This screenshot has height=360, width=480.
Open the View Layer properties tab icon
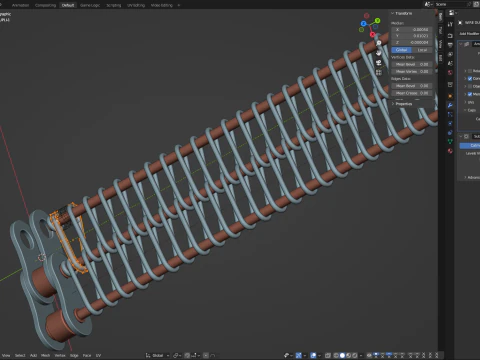pyautogui.click(x=450, y=54)
